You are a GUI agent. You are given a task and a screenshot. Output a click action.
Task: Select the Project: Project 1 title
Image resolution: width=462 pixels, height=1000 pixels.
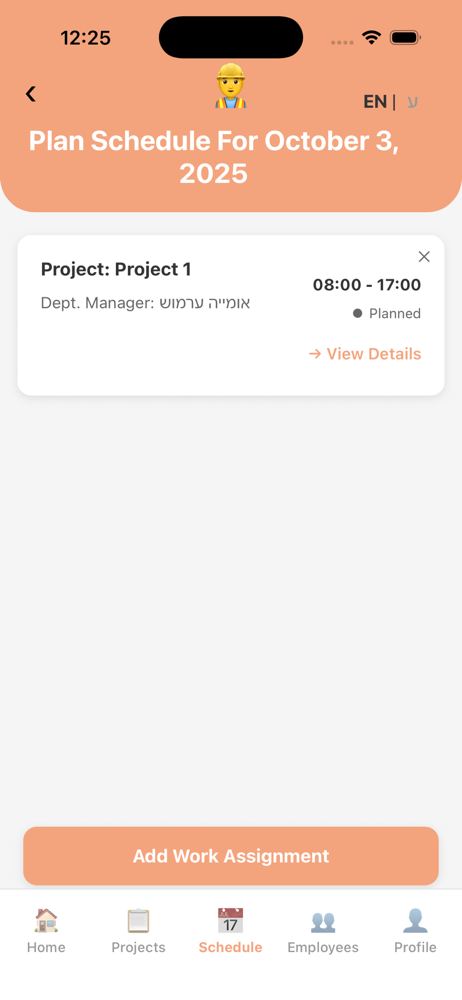[x=116, y=270]
